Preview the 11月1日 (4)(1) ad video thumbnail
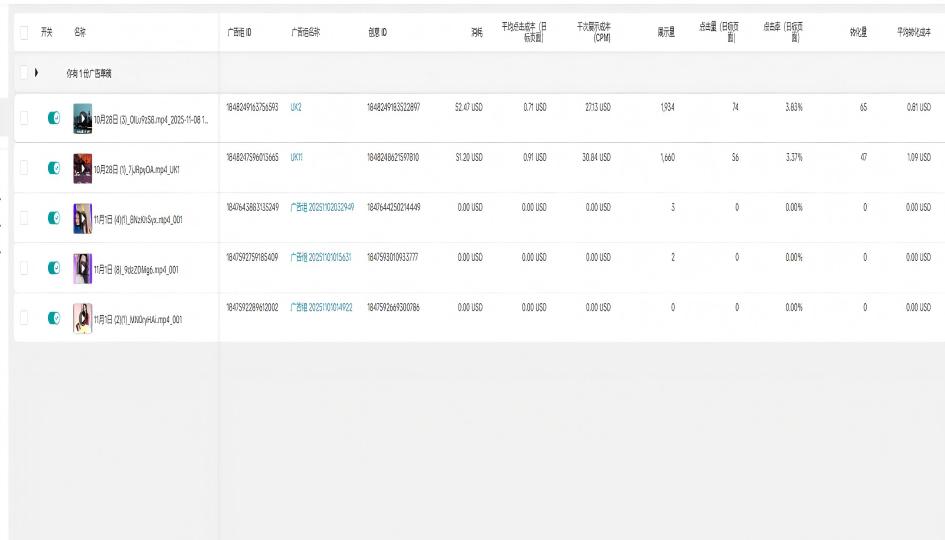 pyautogui.click(x=83, y=218)
